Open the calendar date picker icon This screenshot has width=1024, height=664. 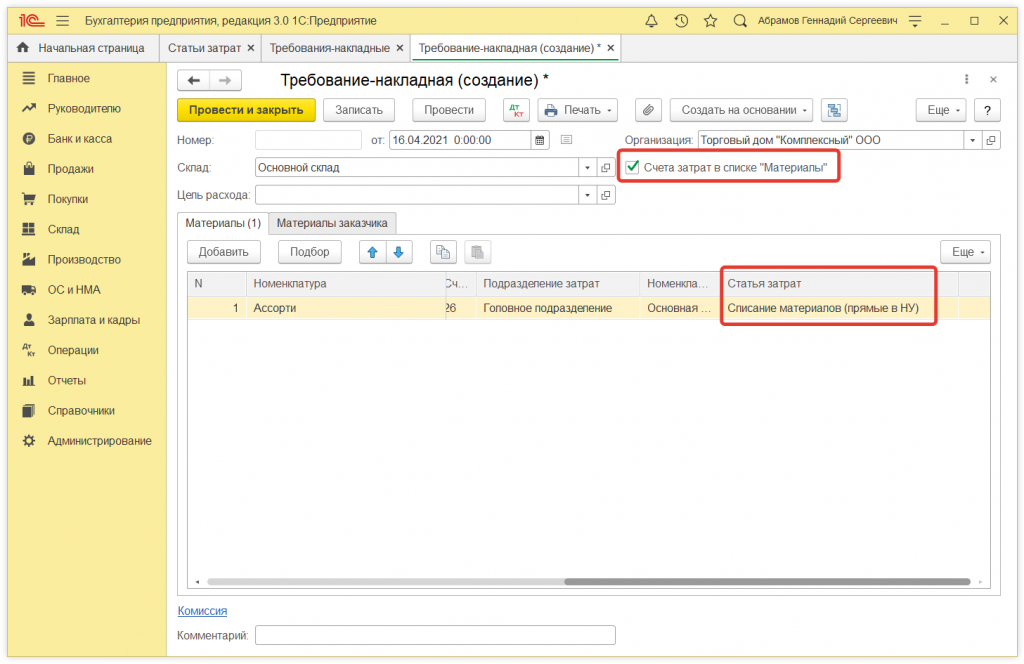click(540, 140)
